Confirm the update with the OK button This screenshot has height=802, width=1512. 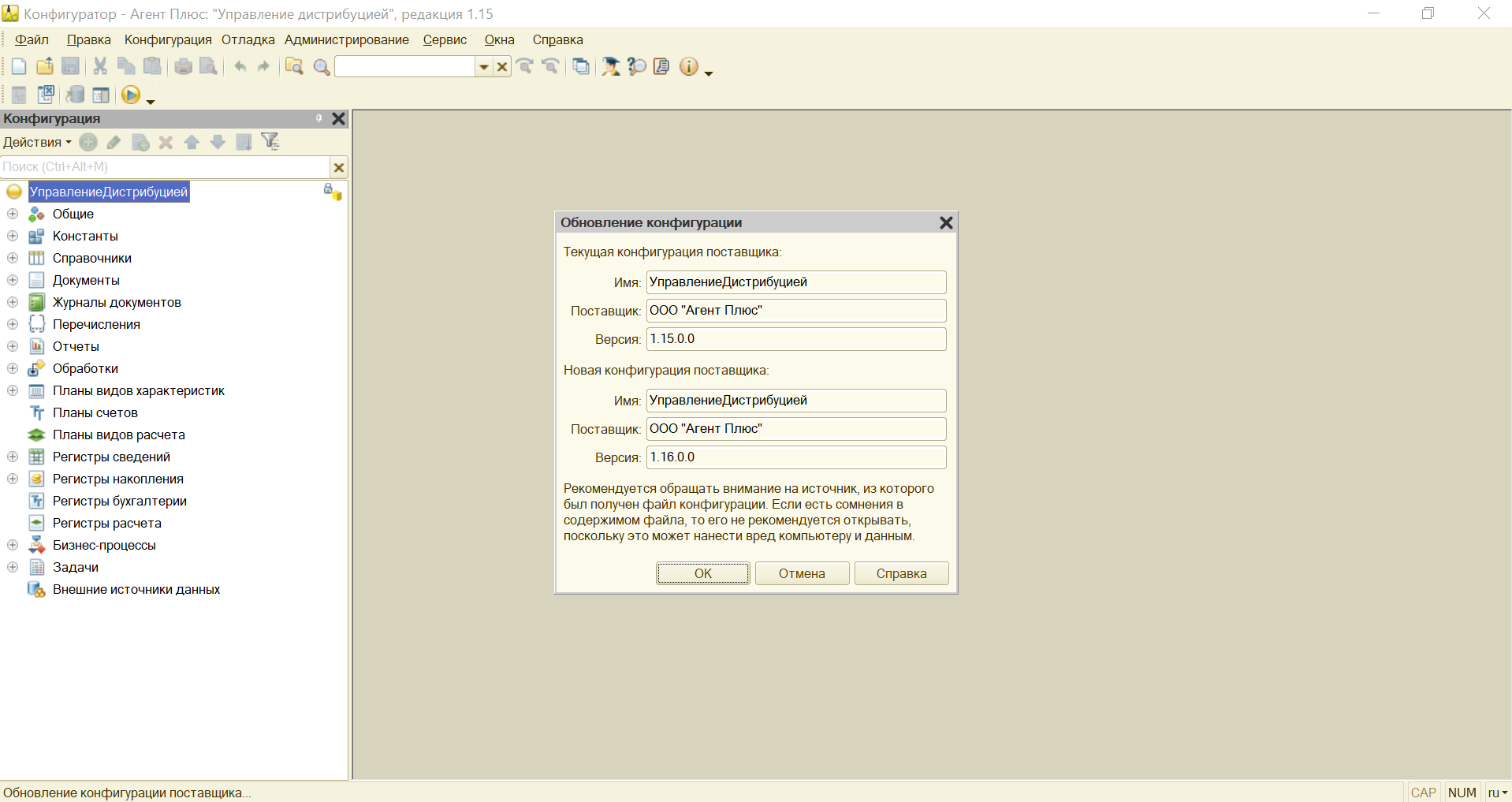coord(703,573)
